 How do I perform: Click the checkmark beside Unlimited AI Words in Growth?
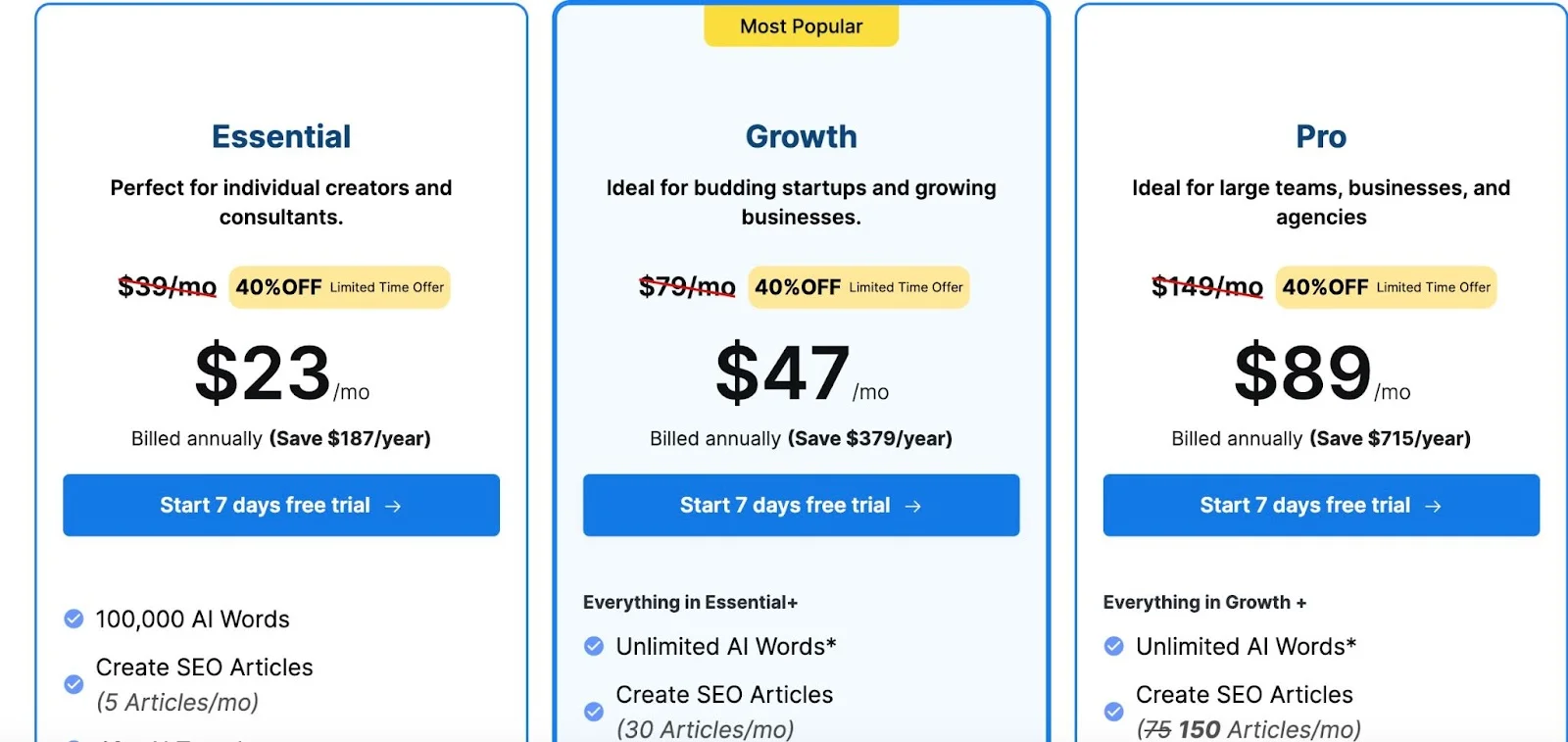(x=594, y=645)
